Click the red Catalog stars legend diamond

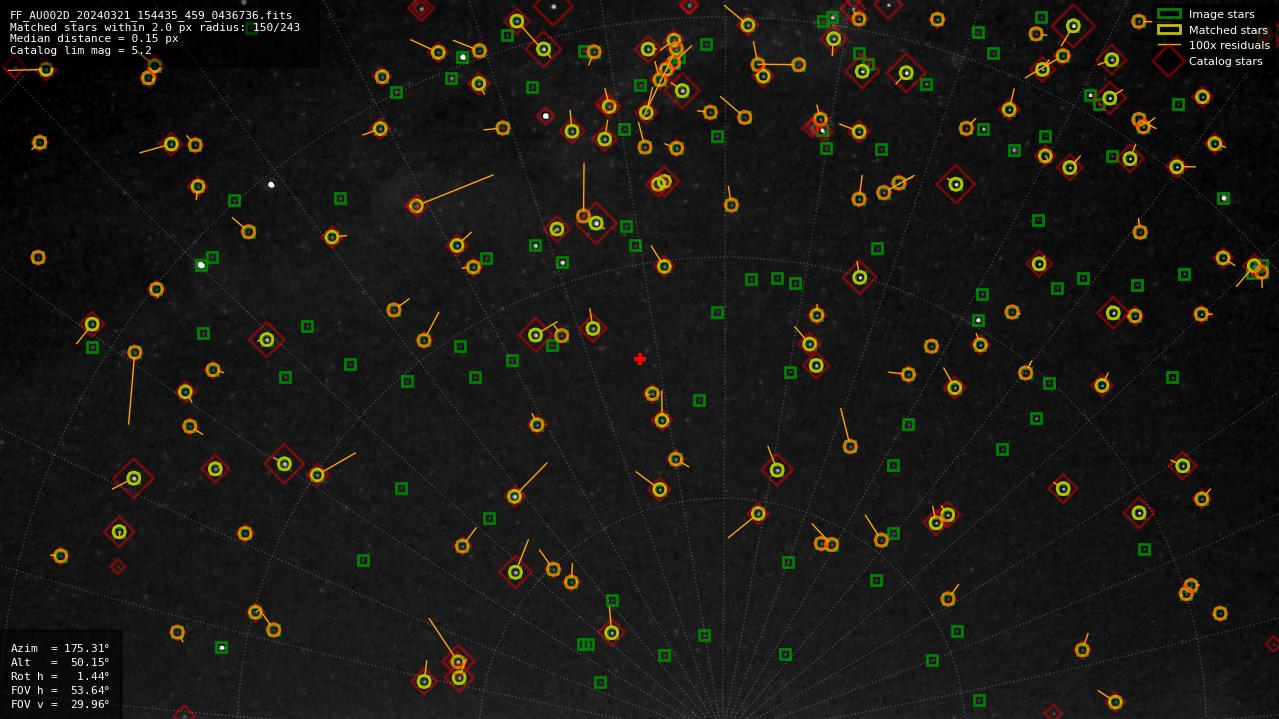pos(1169,61)
